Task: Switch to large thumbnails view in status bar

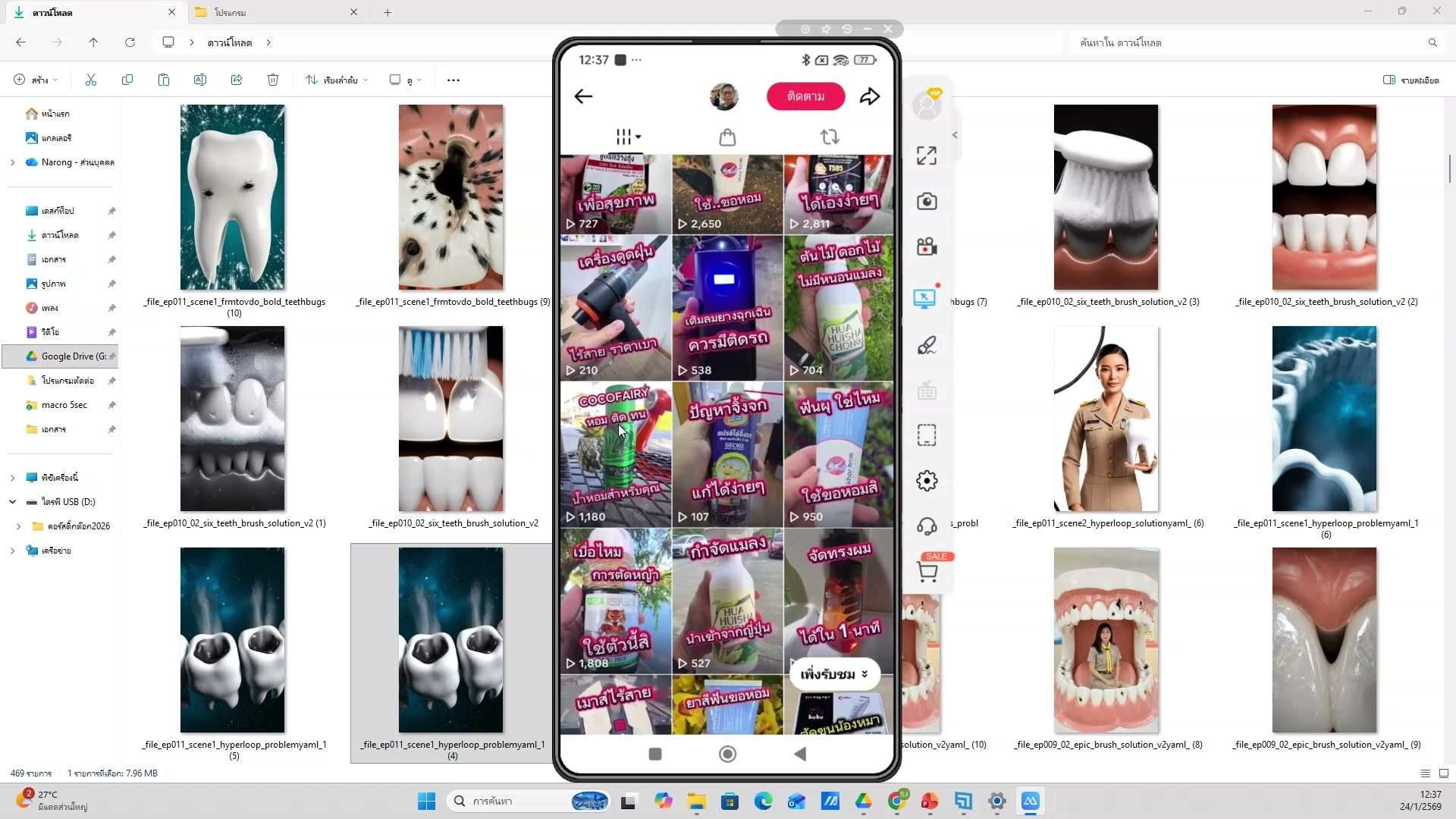Action: 1443,773
